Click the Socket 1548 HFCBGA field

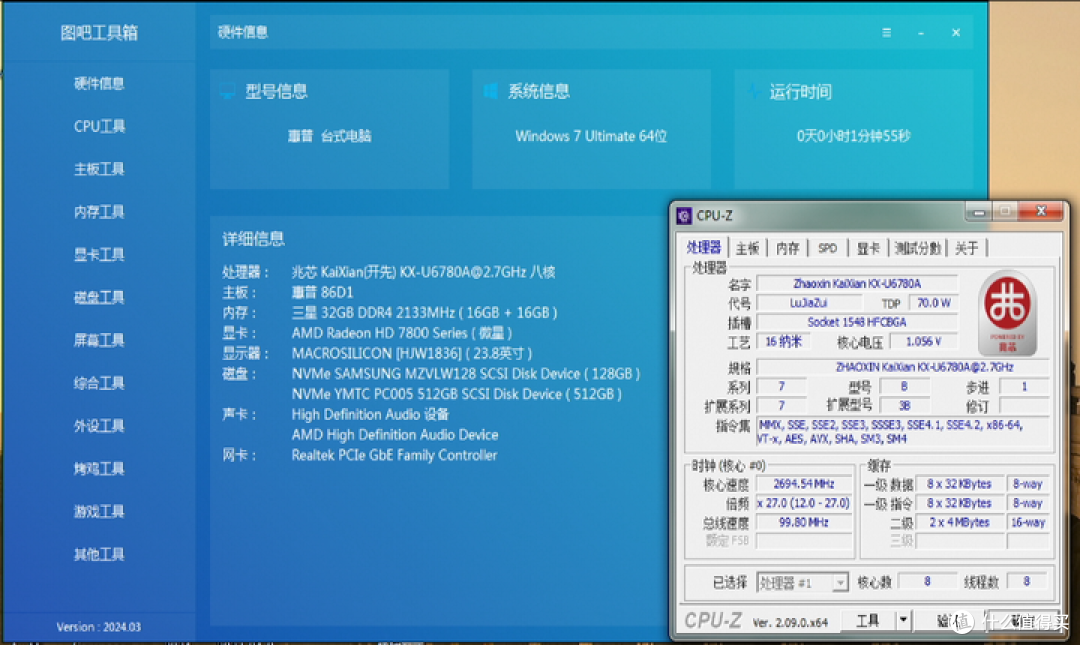[857, 322]
